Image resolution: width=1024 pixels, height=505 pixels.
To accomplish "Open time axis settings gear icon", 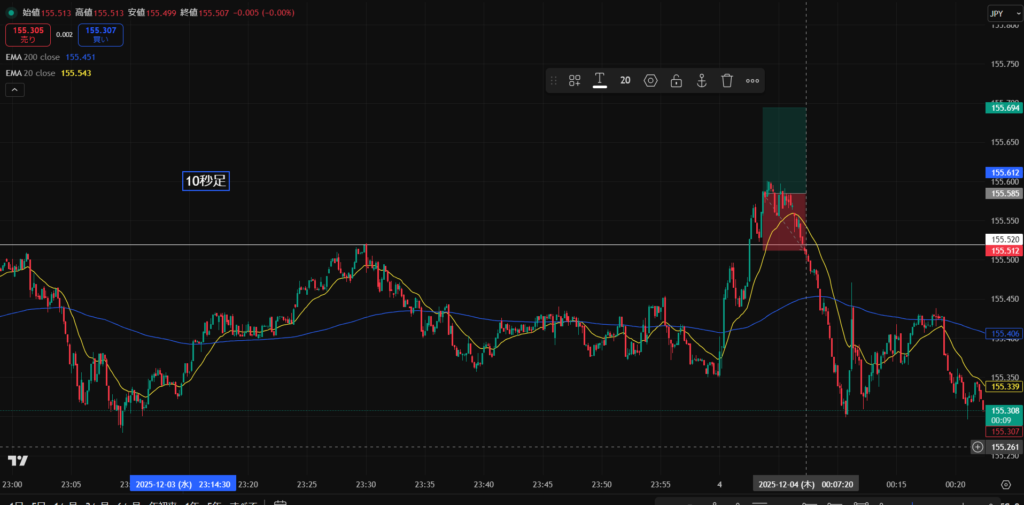I will pyautogui.click(x=1006, y=484).
